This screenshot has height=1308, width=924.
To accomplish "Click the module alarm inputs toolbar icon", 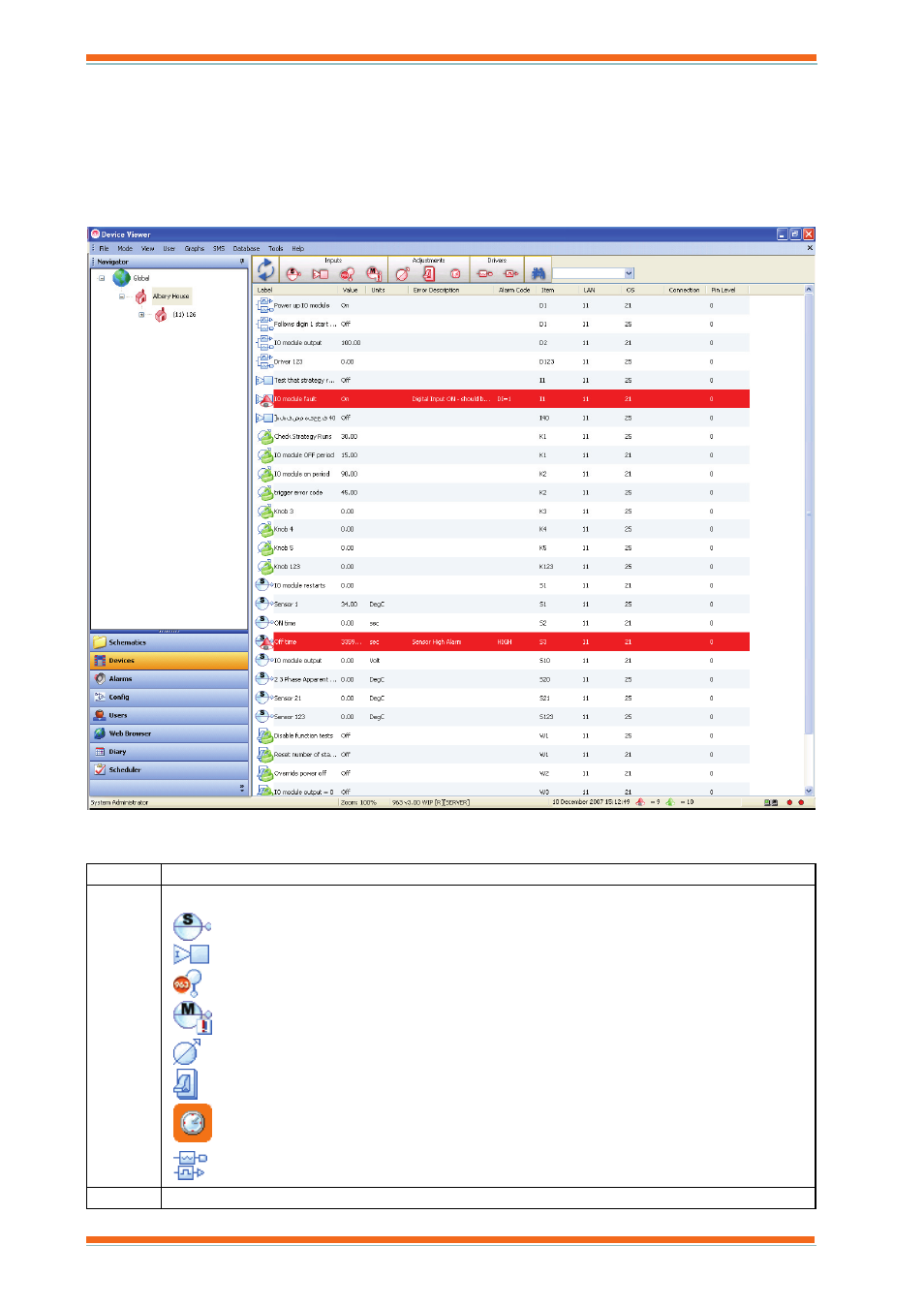I will tap(373, 274).
